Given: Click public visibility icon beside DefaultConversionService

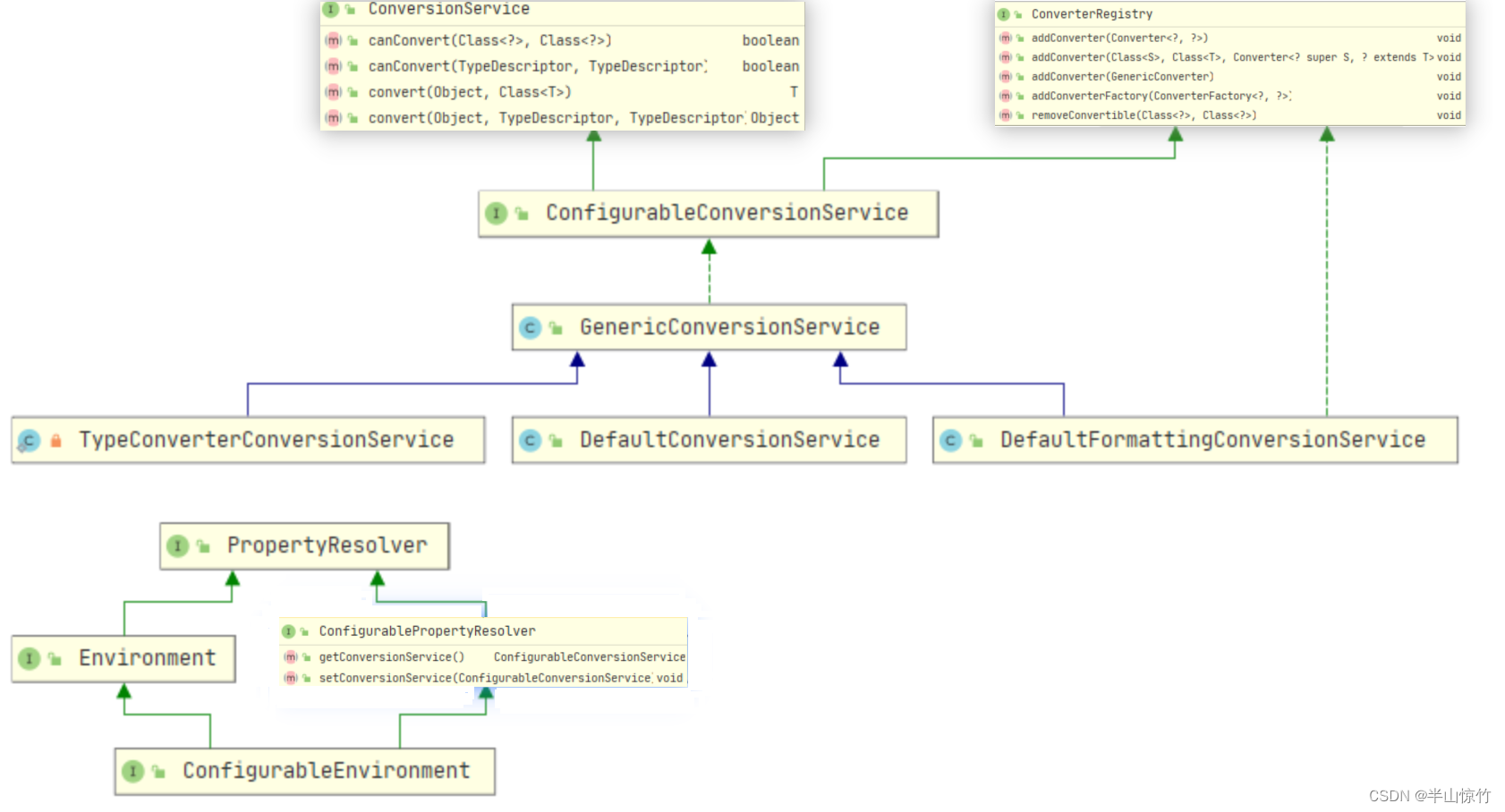Looking at the screenshot, I should point(556,441).
